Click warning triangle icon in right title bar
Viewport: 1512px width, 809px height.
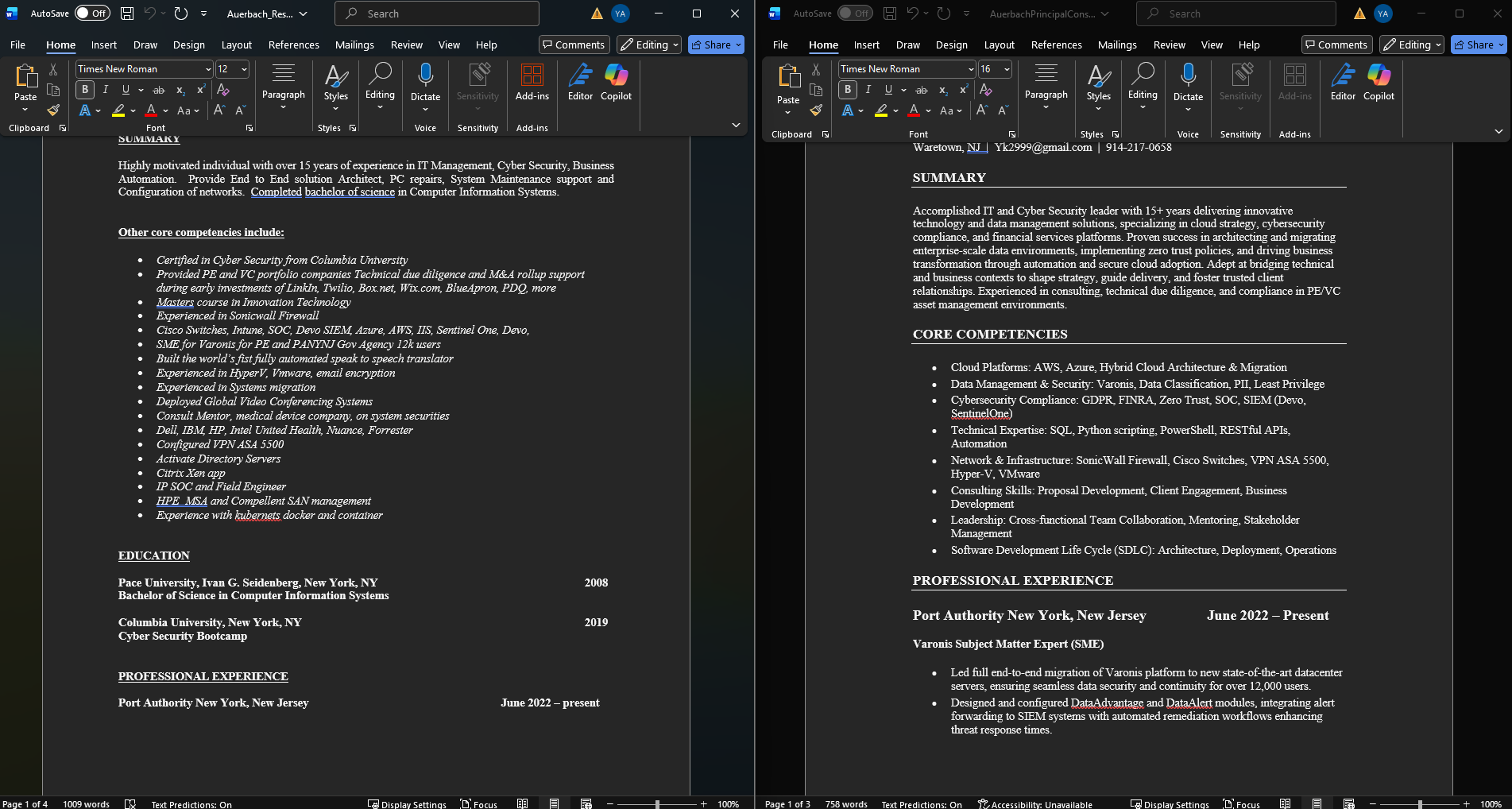[x=1359, y=14]
